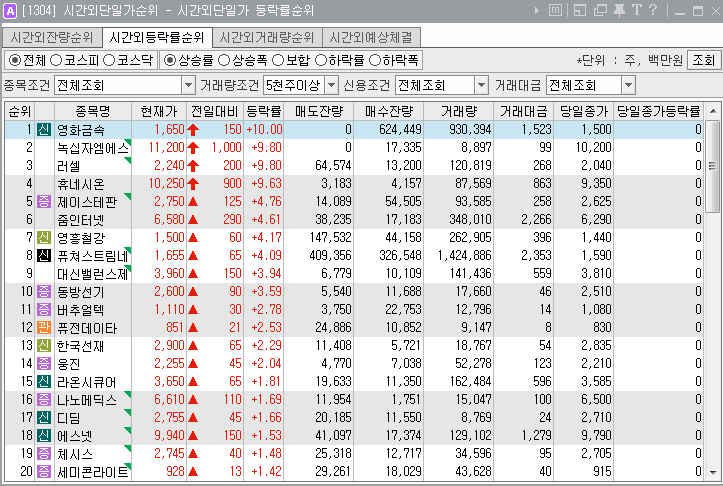Click the 증 badge next to 체시스
The height and width of the screenshot is (486, 723).
[44, 453]
